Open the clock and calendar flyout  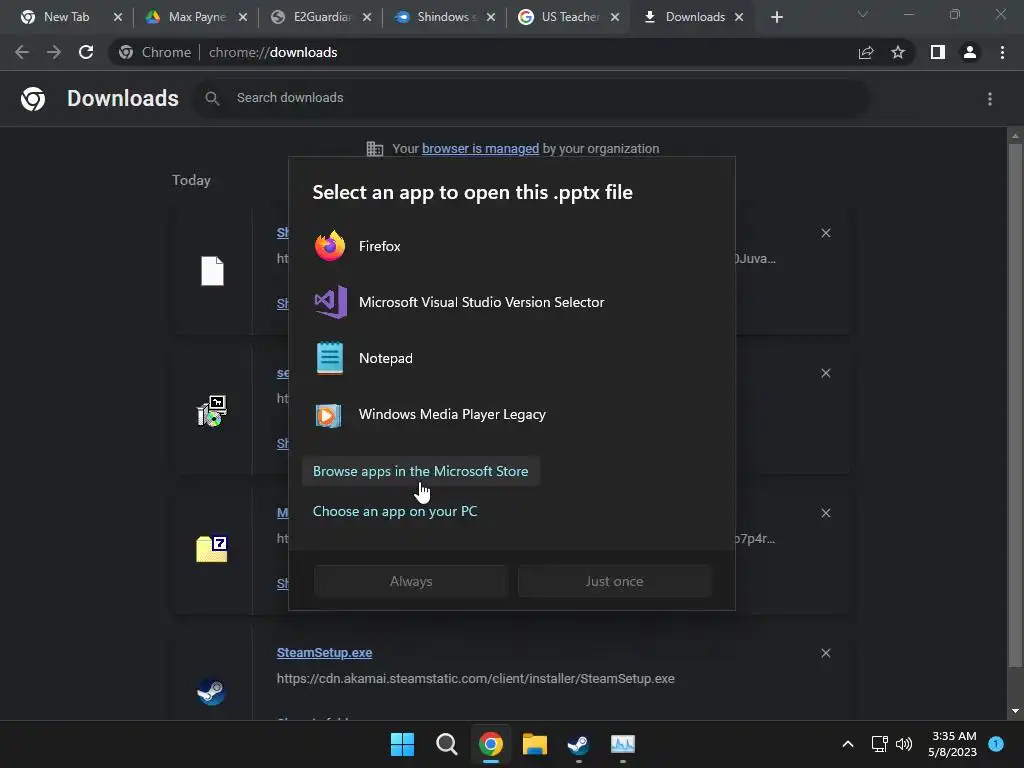pos(953,744)
